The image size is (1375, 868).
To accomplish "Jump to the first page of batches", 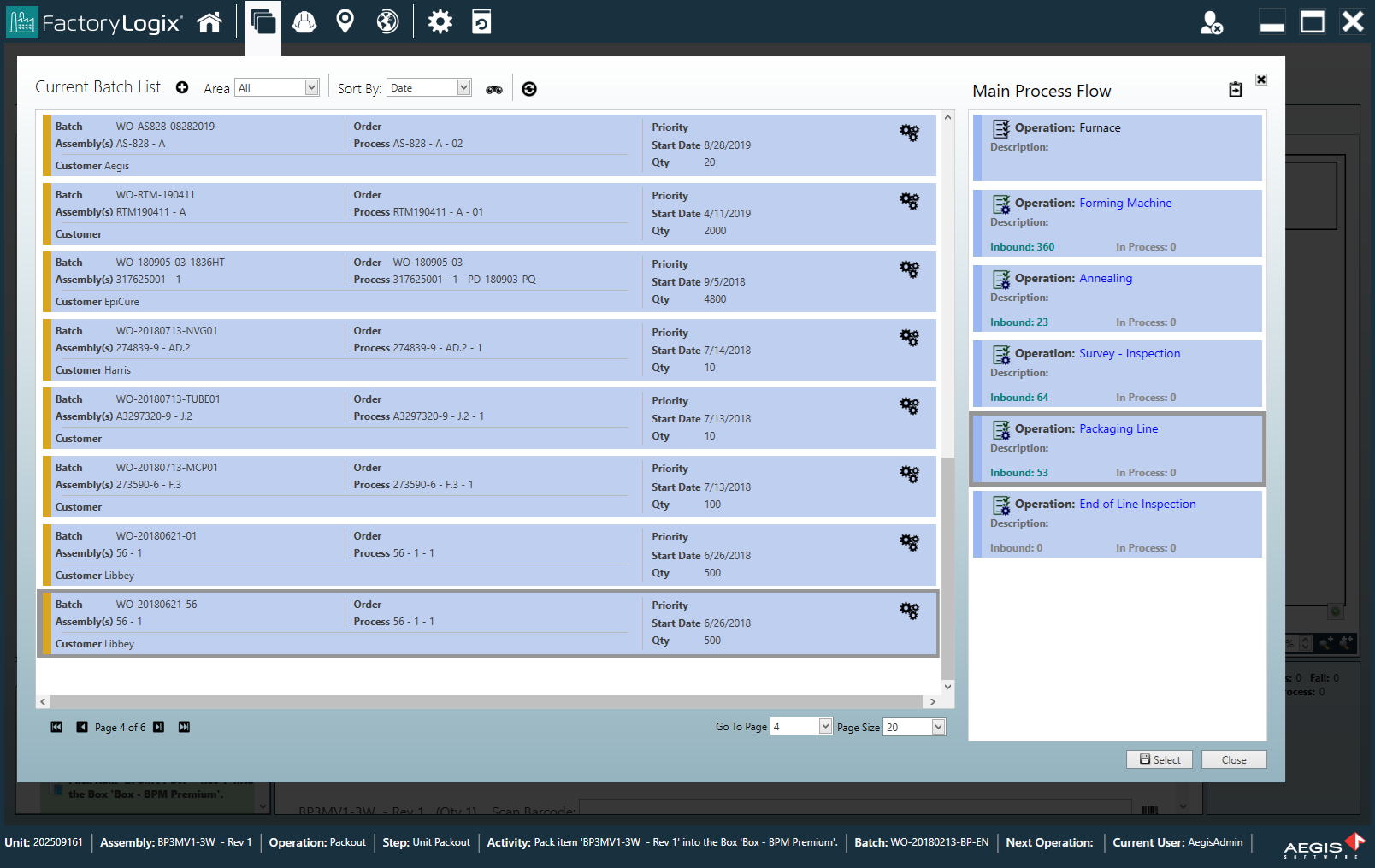I will pos(56,727).
